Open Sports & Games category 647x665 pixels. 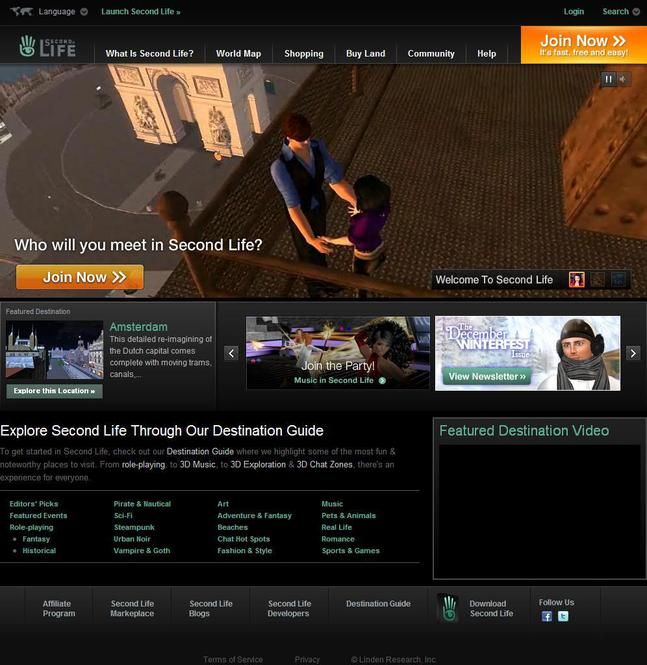pyautogui.click(x=351, y=550)
